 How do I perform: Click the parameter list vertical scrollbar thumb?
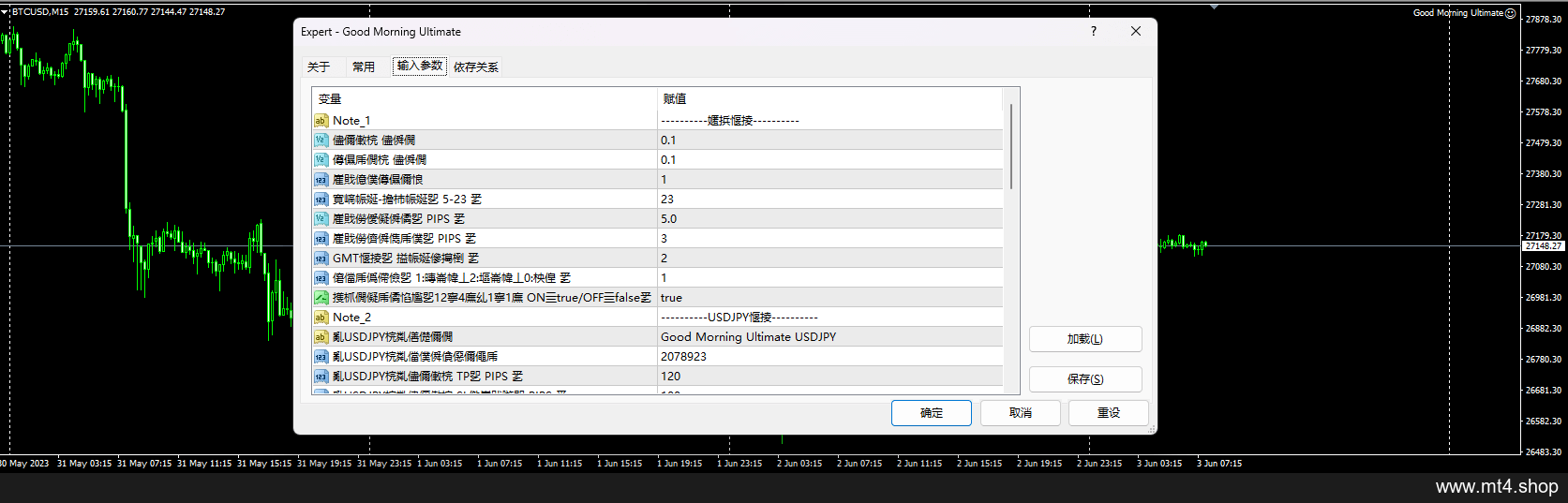tap(1011, 146)
